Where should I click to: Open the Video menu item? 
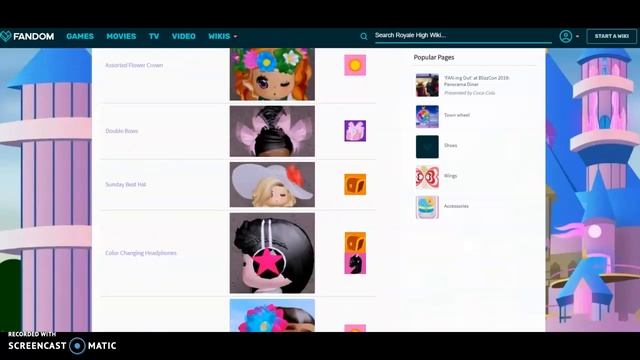[x=184, y=36]
